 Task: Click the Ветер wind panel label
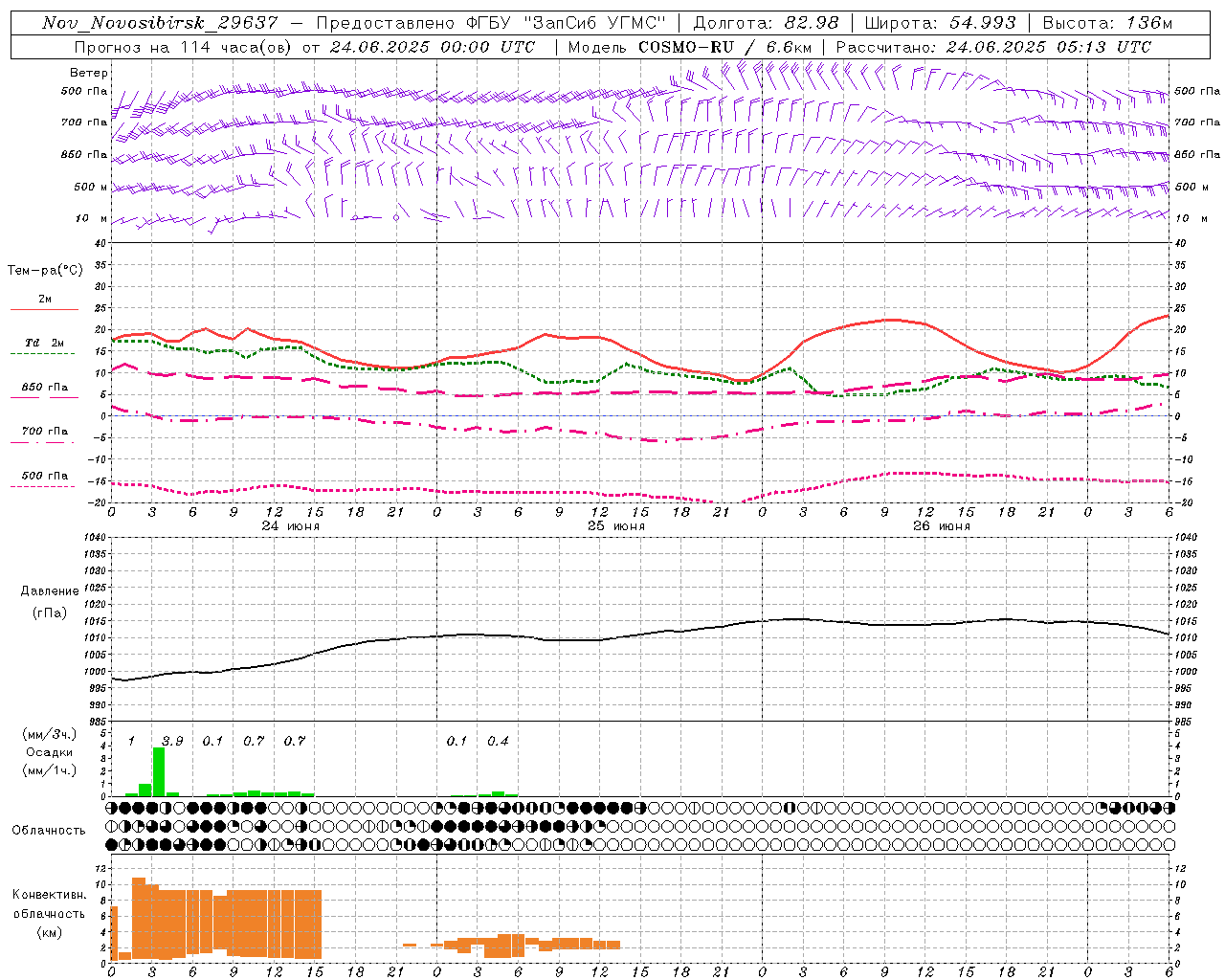point(88,73)
